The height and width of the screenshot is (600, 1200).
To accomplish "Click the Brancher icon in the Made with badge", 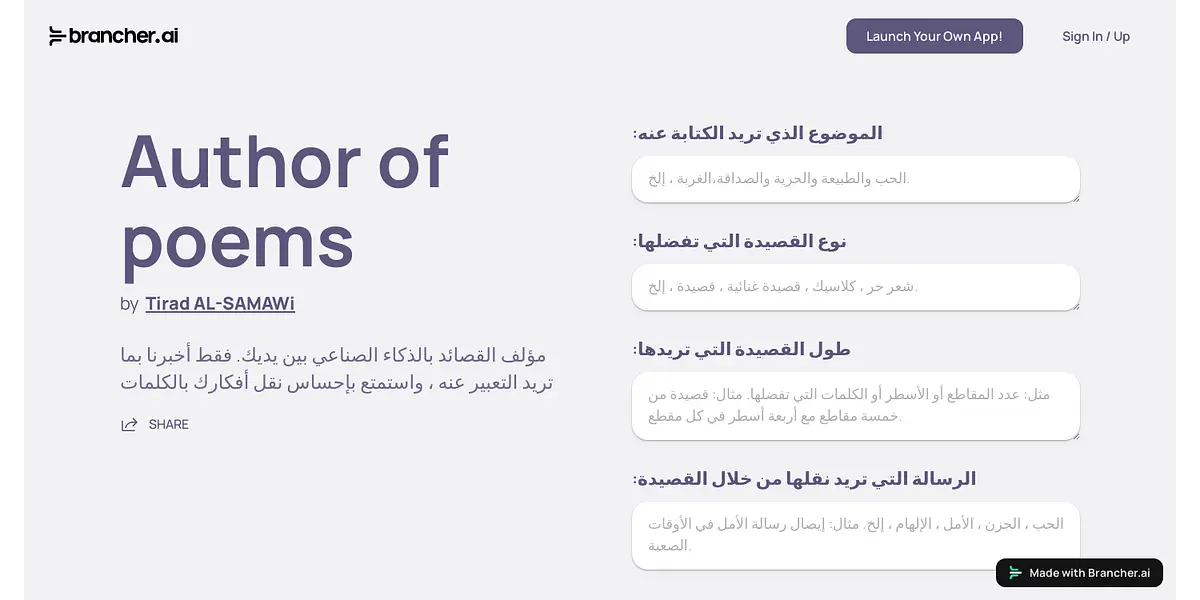I will click(1016, 573).
